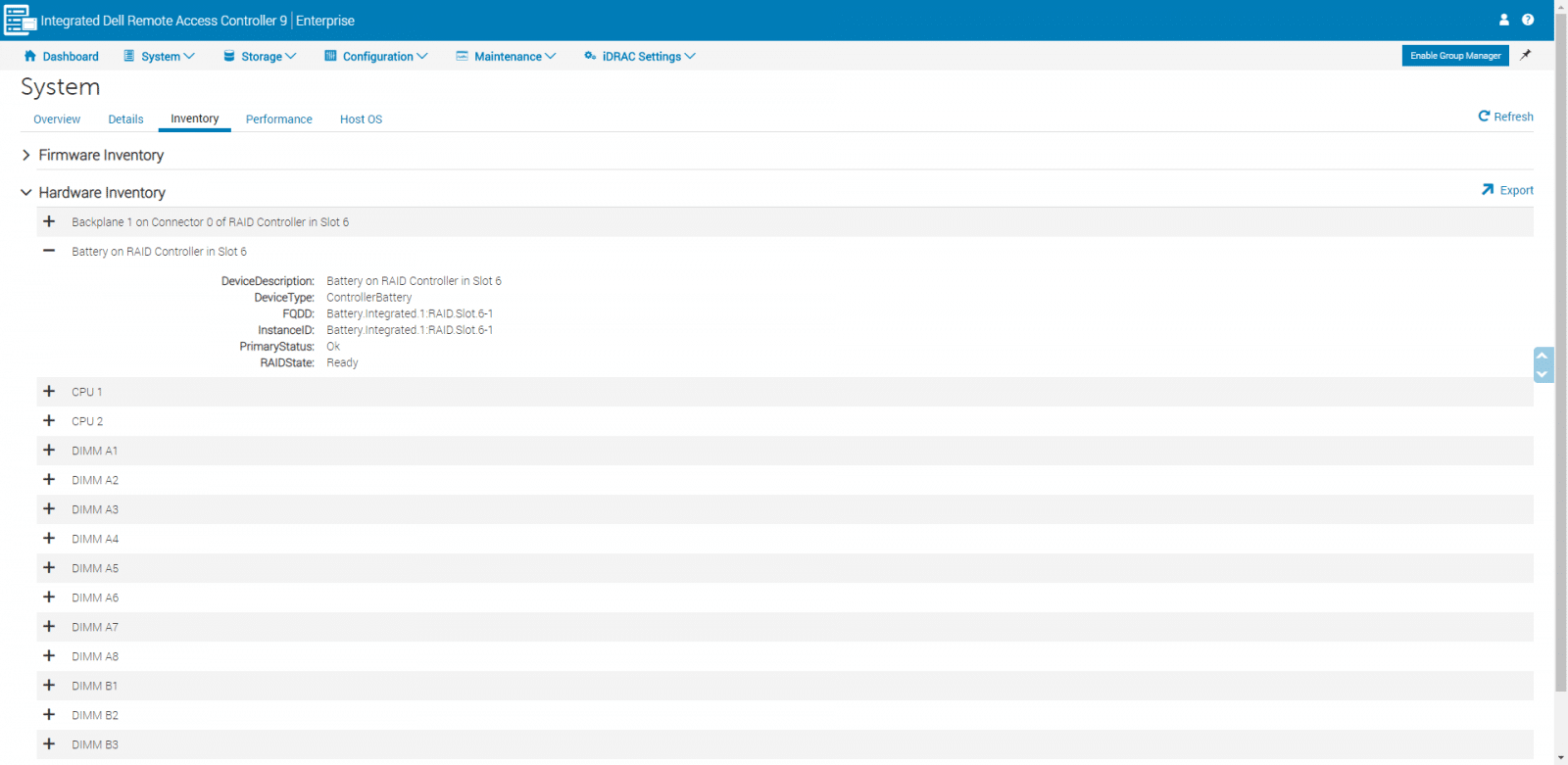Expand the DIMM B2 row

(49, 714)
